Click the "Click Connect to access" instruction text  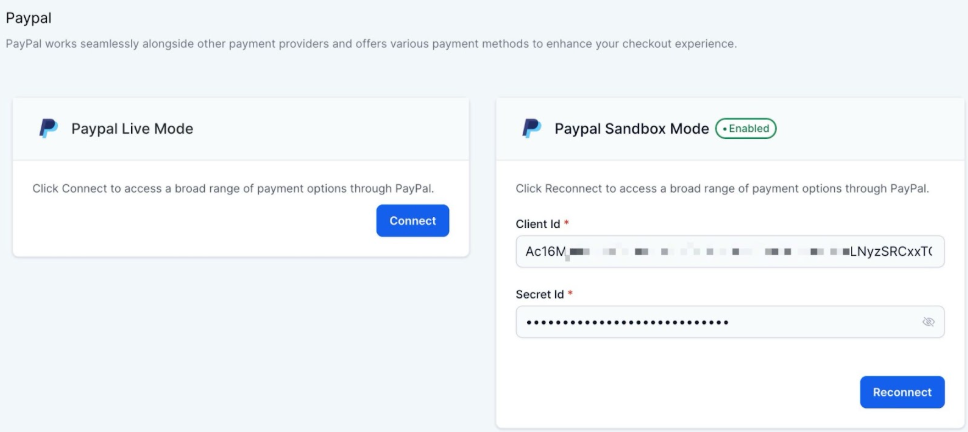(x=233, y=188)
